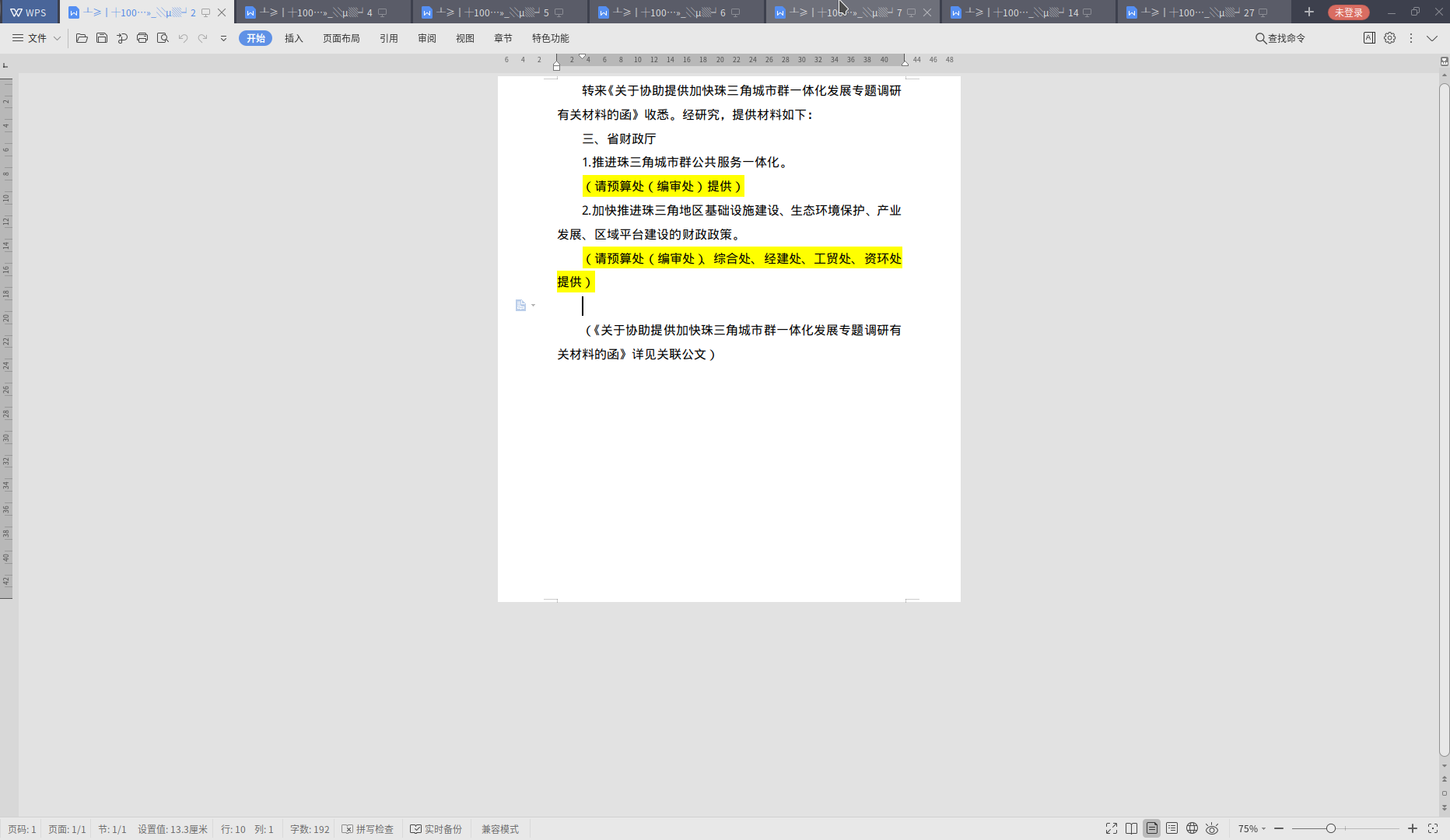Switch to the 视图 ribbon tab
The height and width of the screenshot is (840, 1450).
tap(465, 38)
